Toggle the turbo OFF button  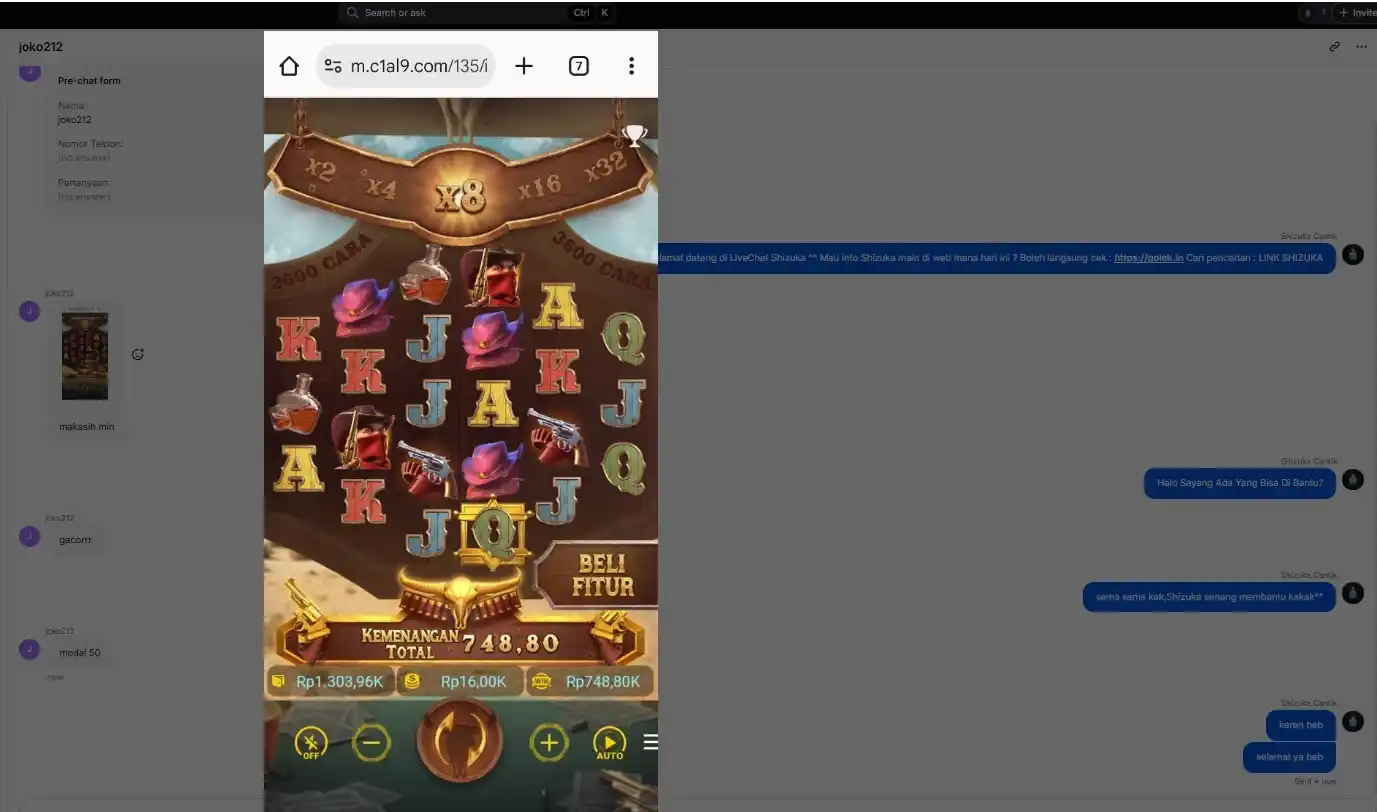[311, 743]
